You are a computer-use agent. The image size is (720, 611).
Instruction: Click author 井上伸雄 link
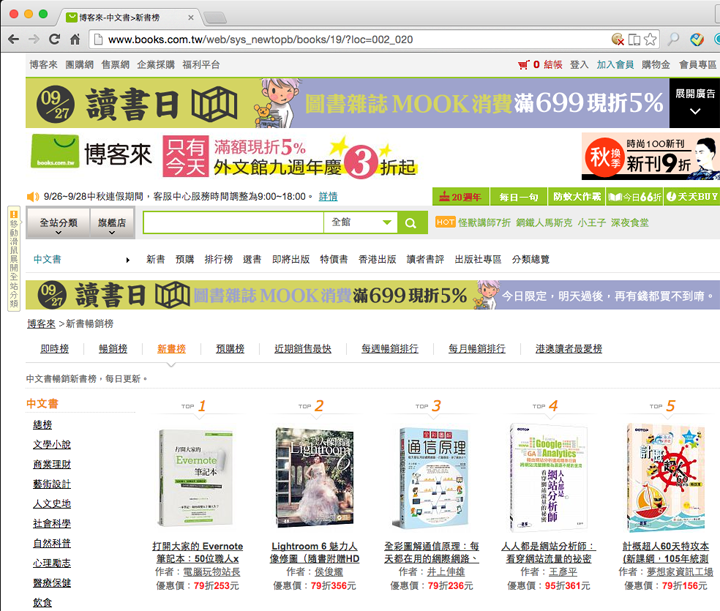(446, 572)
